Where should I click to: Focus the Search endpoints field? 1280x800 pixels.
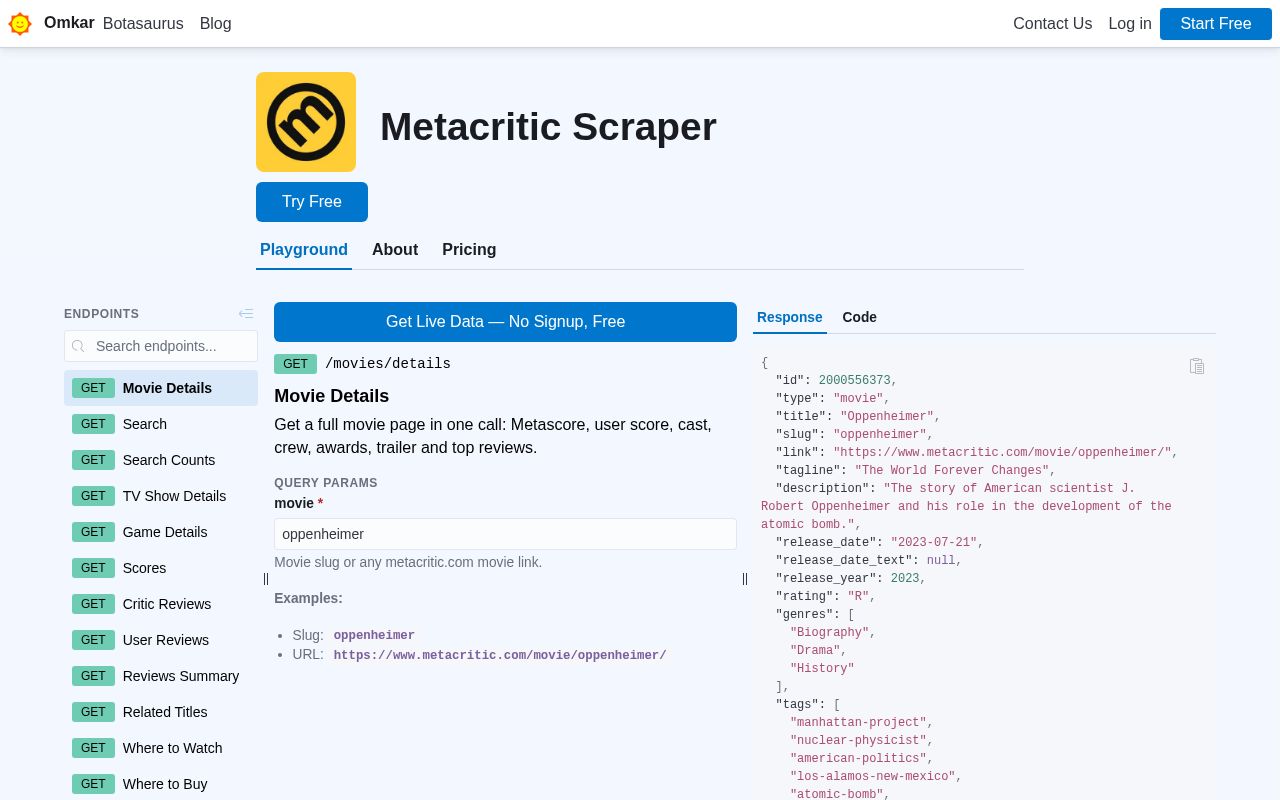(161, 346)
